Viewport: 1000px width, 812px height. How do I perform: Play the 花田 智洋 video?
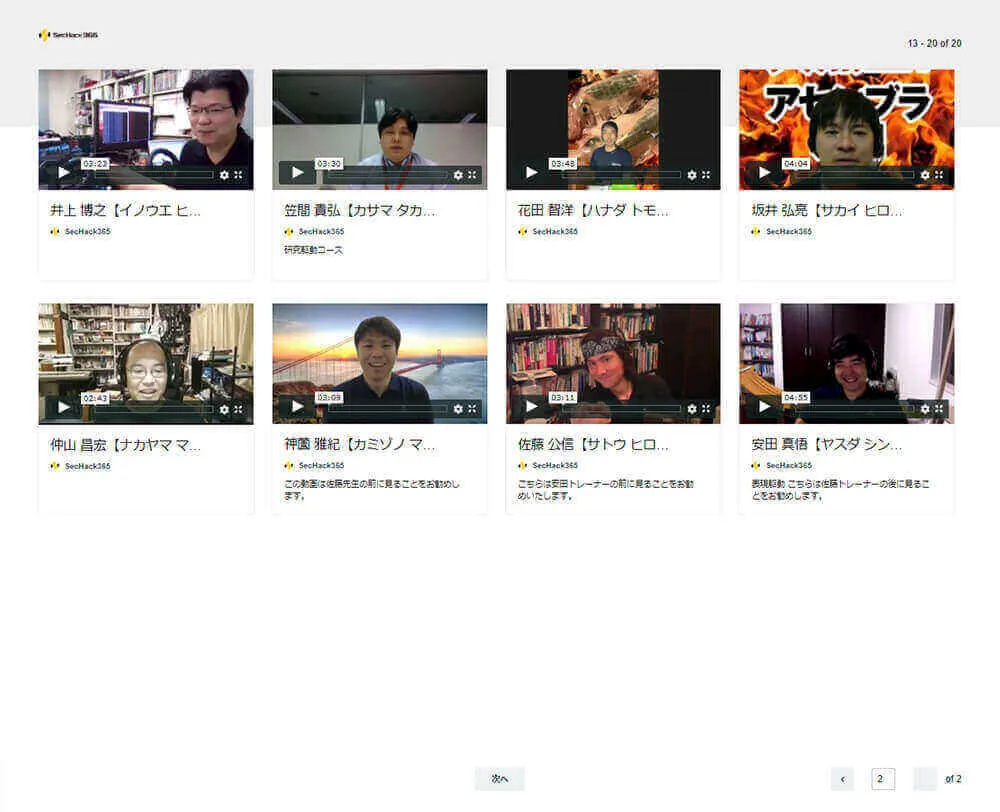(x=531, y=173)
